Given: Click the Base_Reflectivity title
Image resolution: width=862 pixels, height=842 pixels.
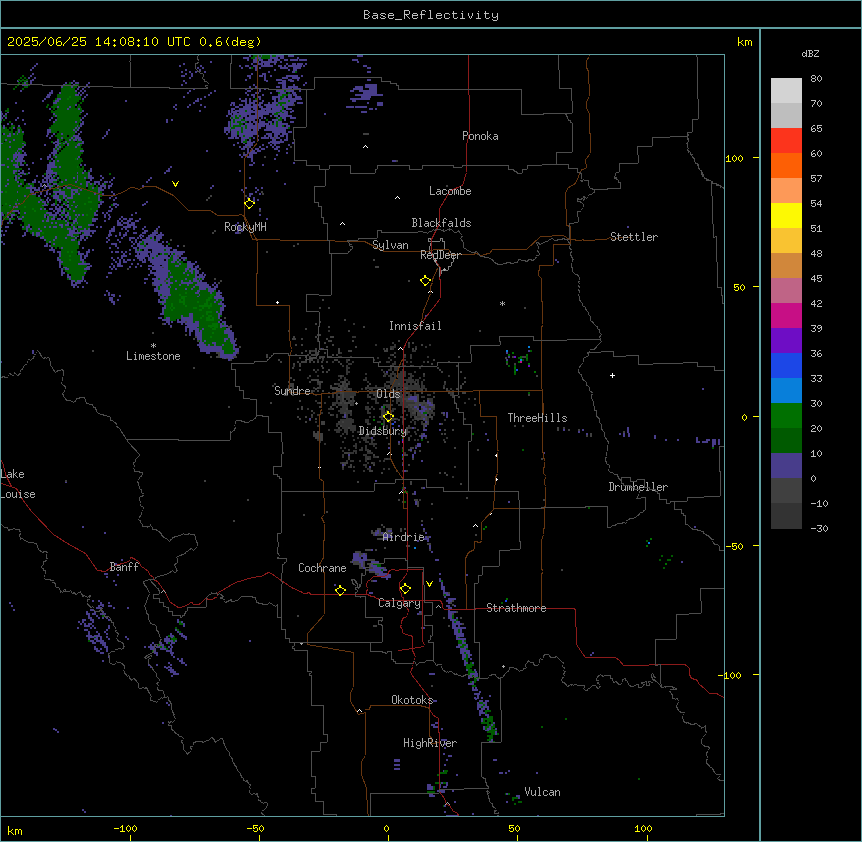Looking at the screenshot, I should (x=431, y=15).
